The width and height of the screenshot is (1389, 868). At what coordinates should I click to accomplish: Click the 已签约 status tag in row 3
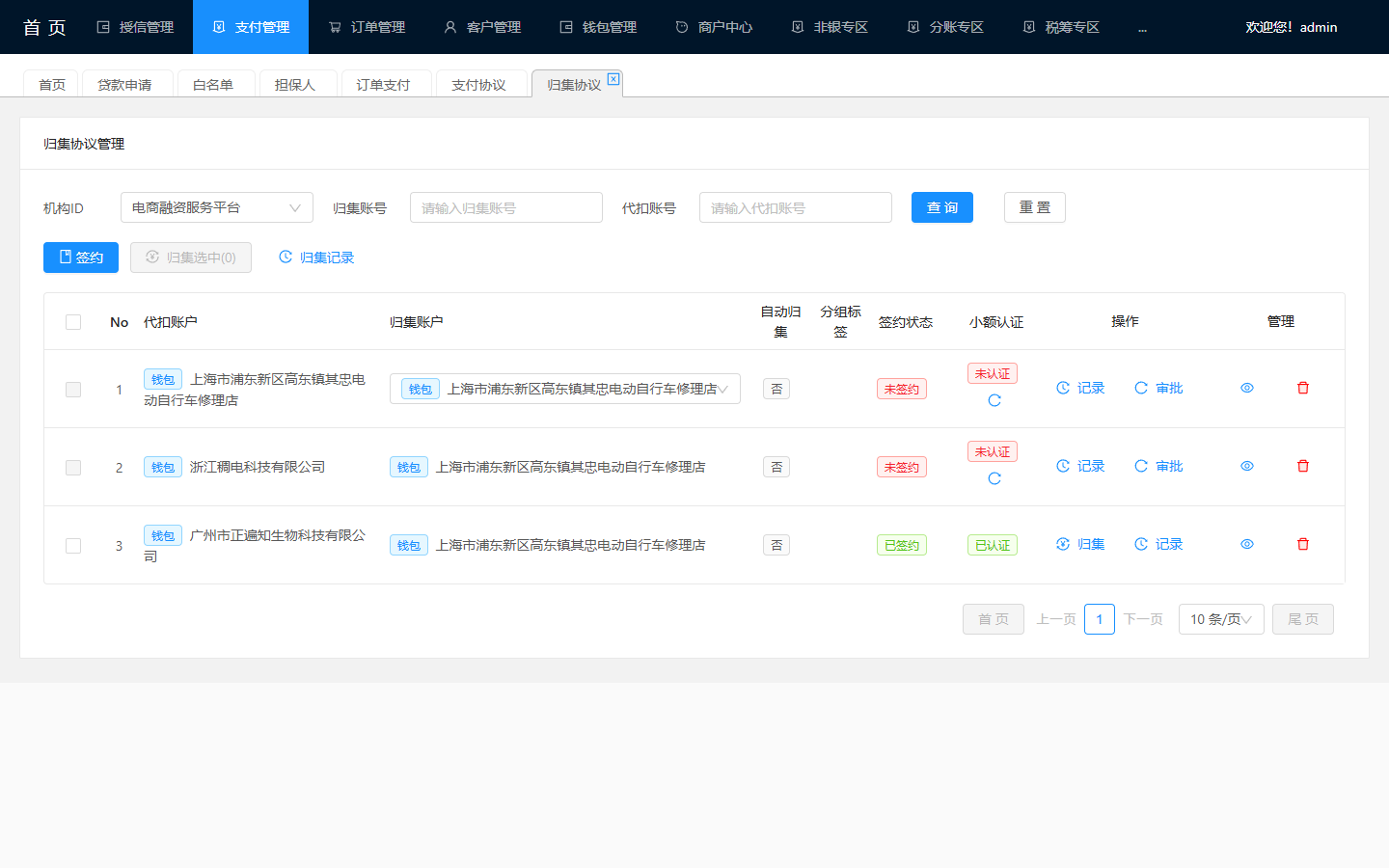coord(902,545)
